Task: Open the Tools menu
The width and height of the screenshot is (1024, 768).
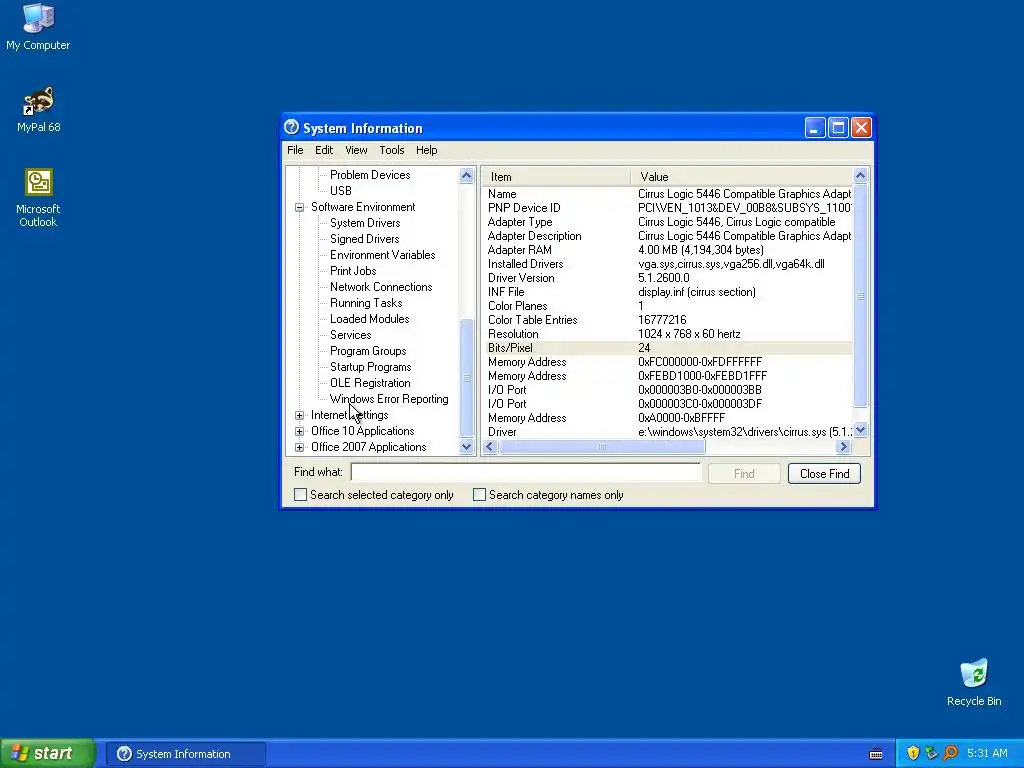Action: (x=392, y=150)
